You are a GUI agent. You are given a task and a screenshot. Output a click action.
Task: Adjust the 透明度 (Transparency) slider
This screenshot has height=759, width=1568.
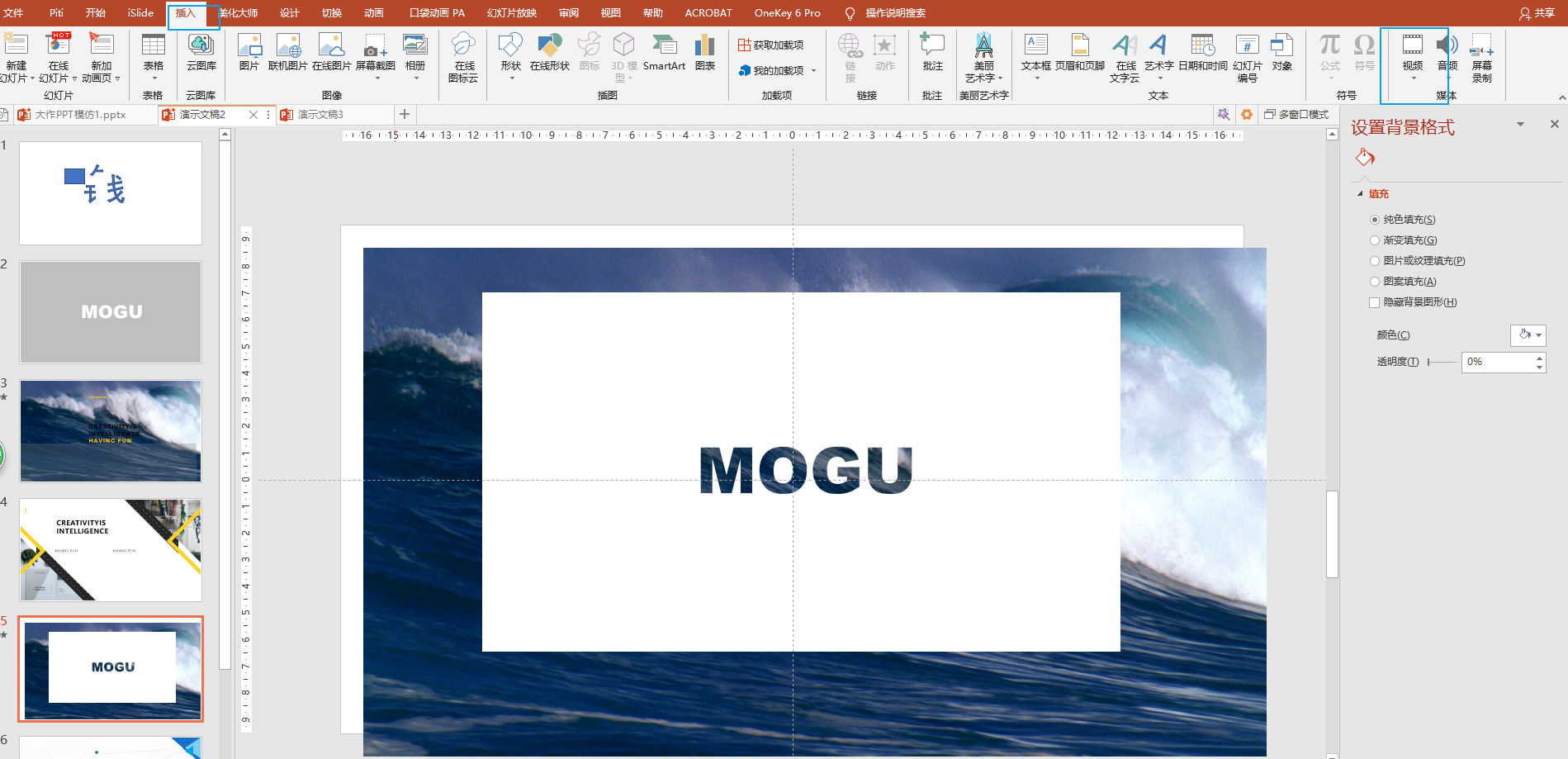click(1442, 362)
